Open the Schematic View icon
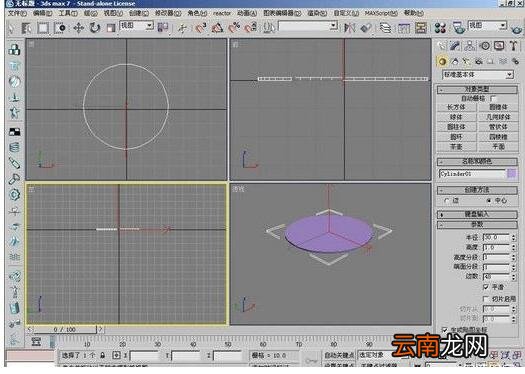 point(421,28)
